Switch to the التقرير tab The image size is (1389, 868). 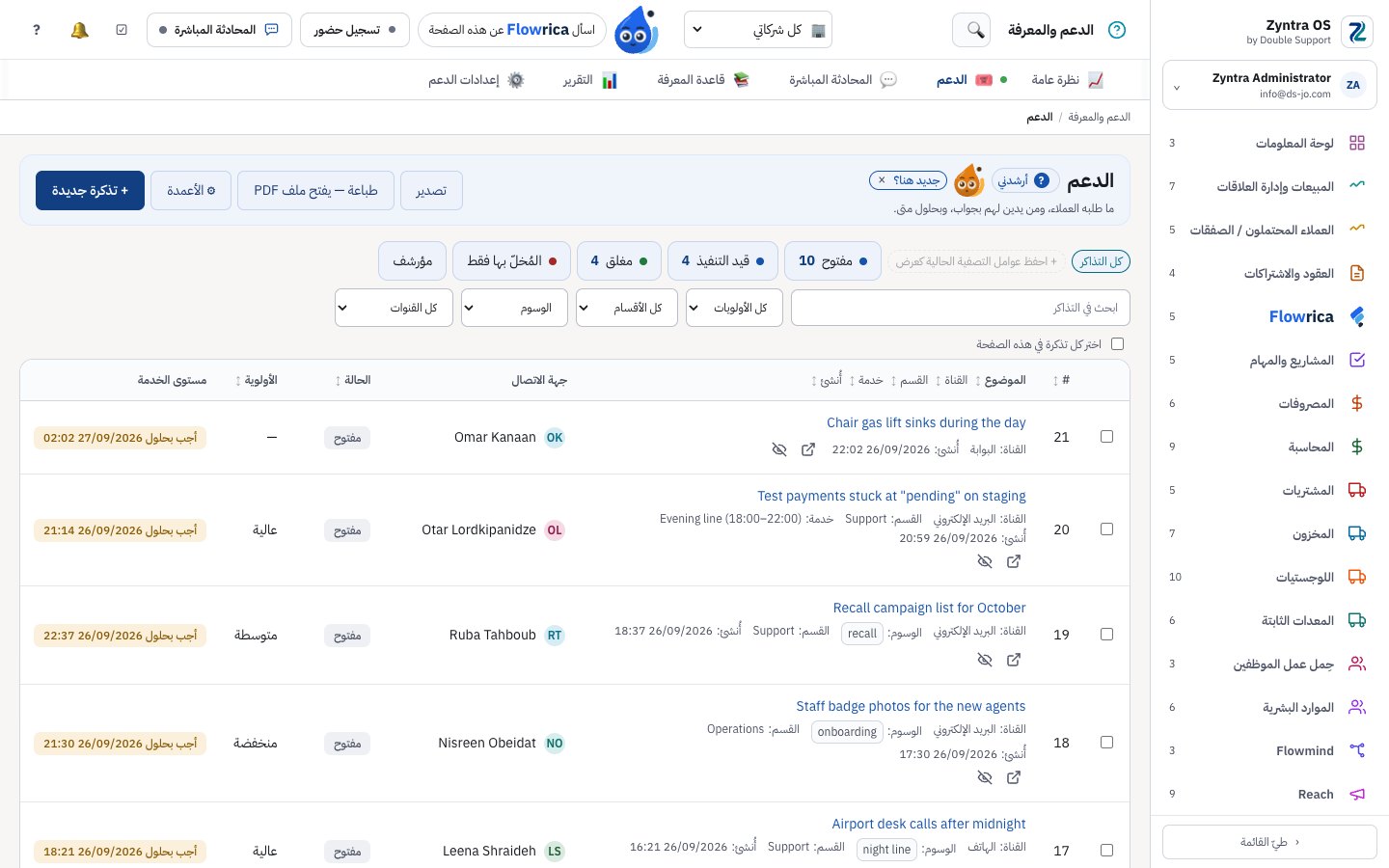(590, 80)
